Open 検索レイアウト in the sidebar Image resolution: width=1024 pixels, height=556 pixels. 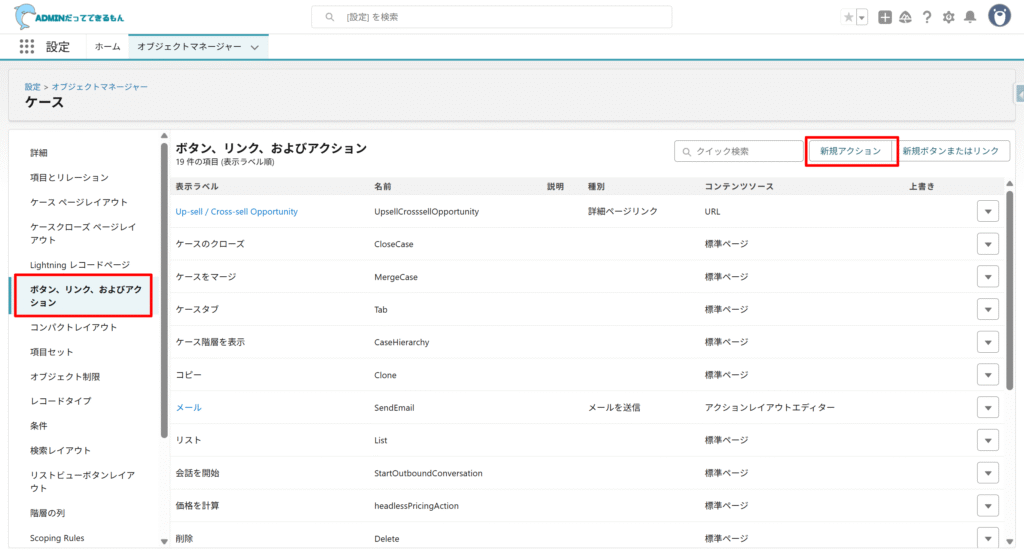coord(60,450)
